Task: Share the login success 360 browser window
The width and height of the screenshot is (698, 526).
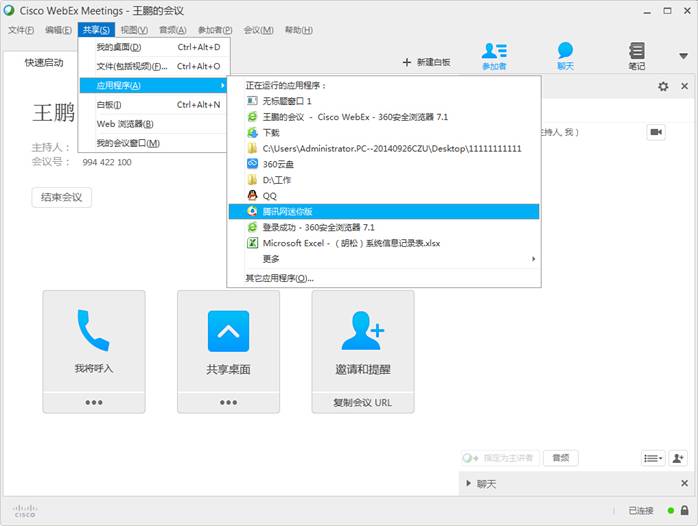Action: click(384, 227)
